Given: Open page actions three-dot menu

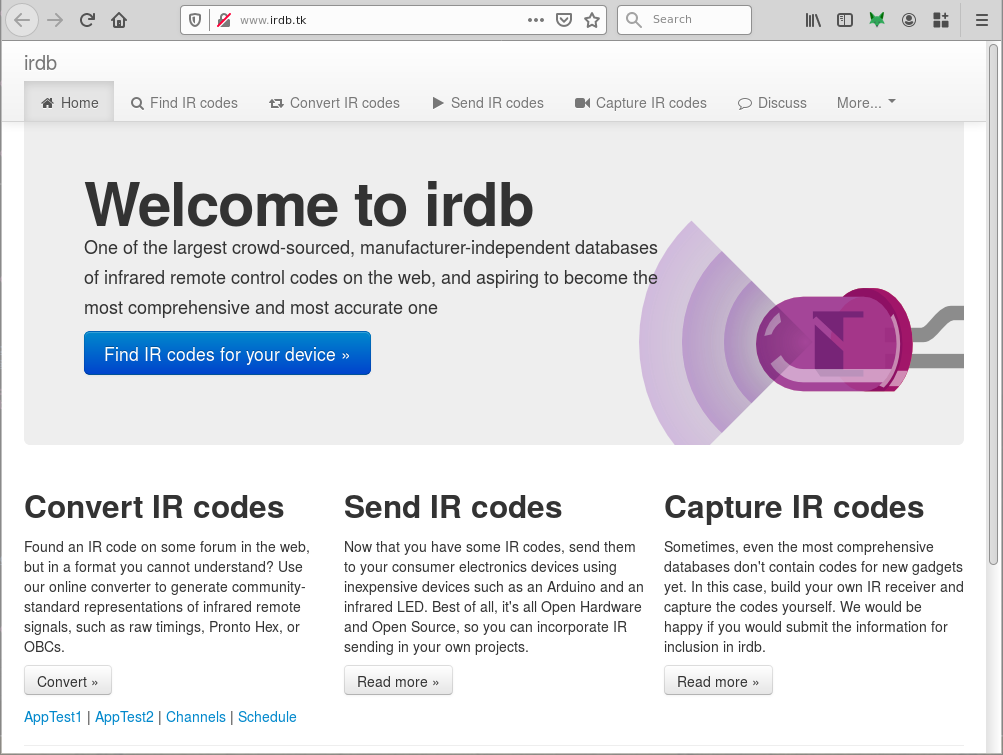Looking at the screenshot, I should click(x=536, y=20).
